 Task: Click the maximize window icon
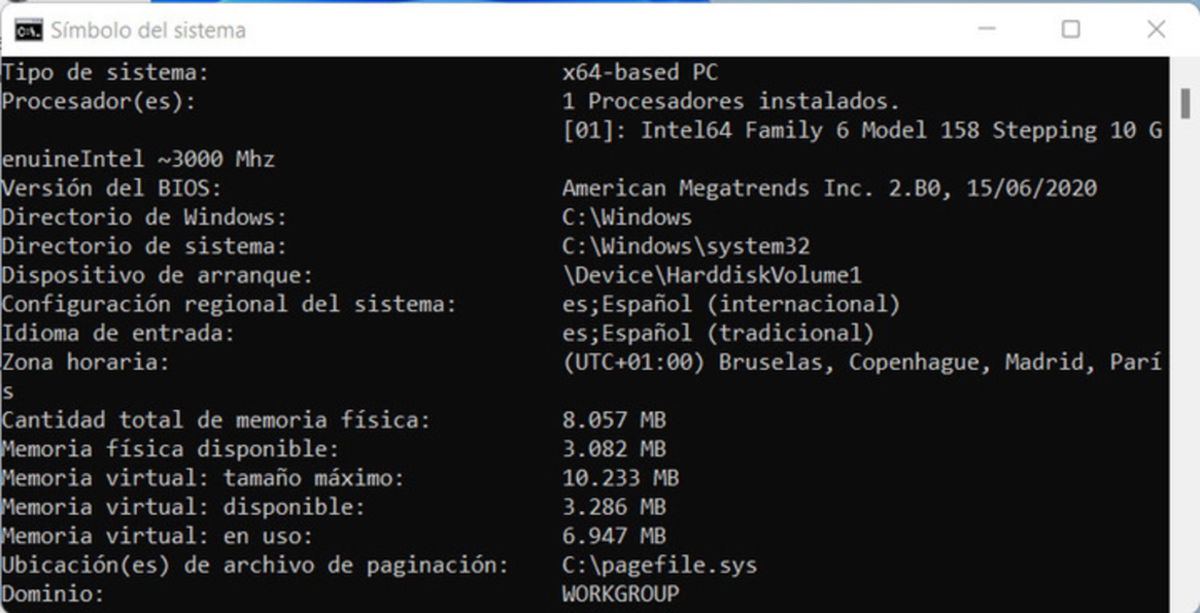point(1072,30)
